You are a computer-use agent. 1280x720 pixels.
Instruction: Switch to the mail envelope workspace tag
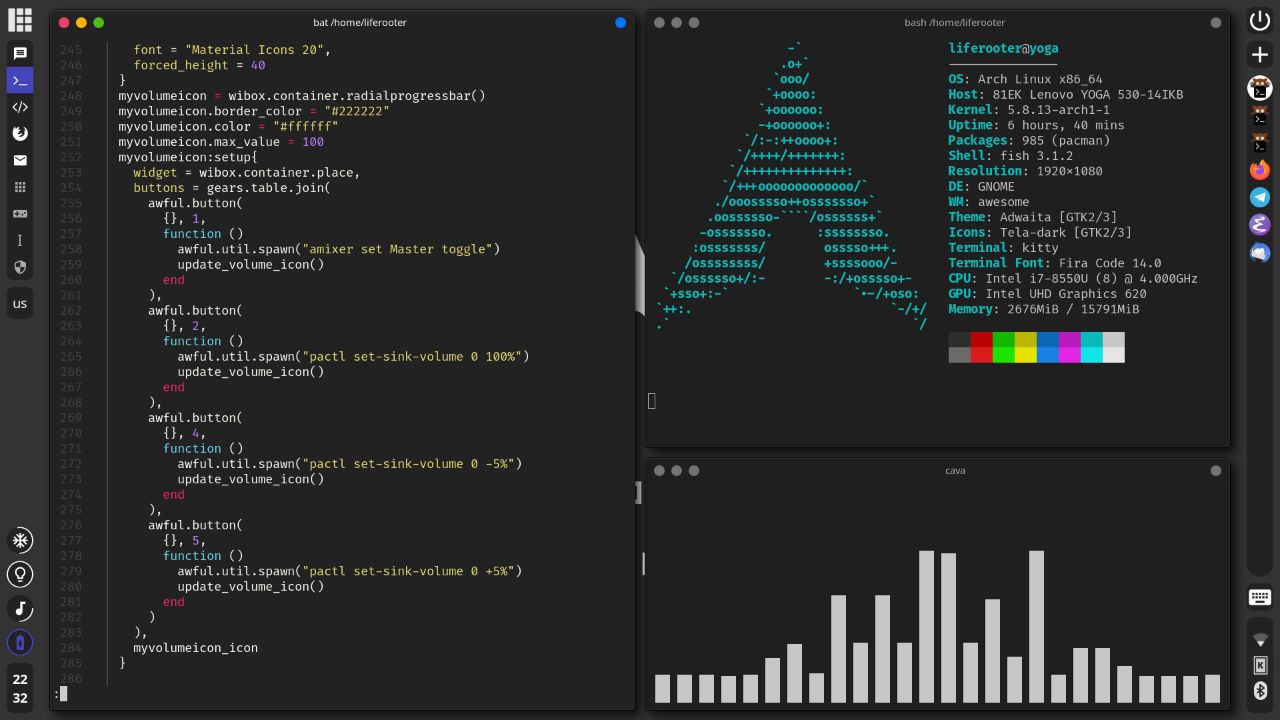point(20,160)
